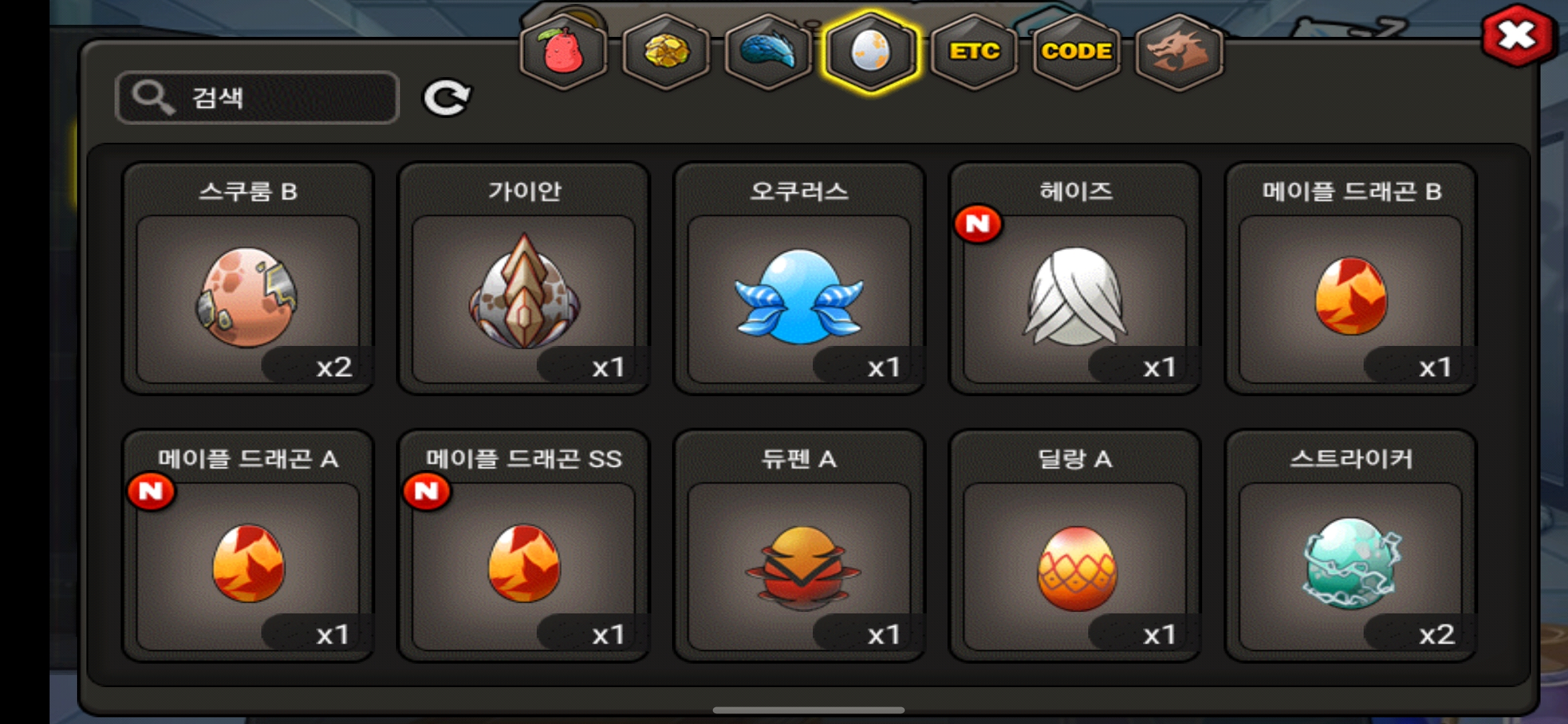This screenshot has height=724, width=1568.
Task: Choose the 가이안 egg item
Action: (523, 278)
